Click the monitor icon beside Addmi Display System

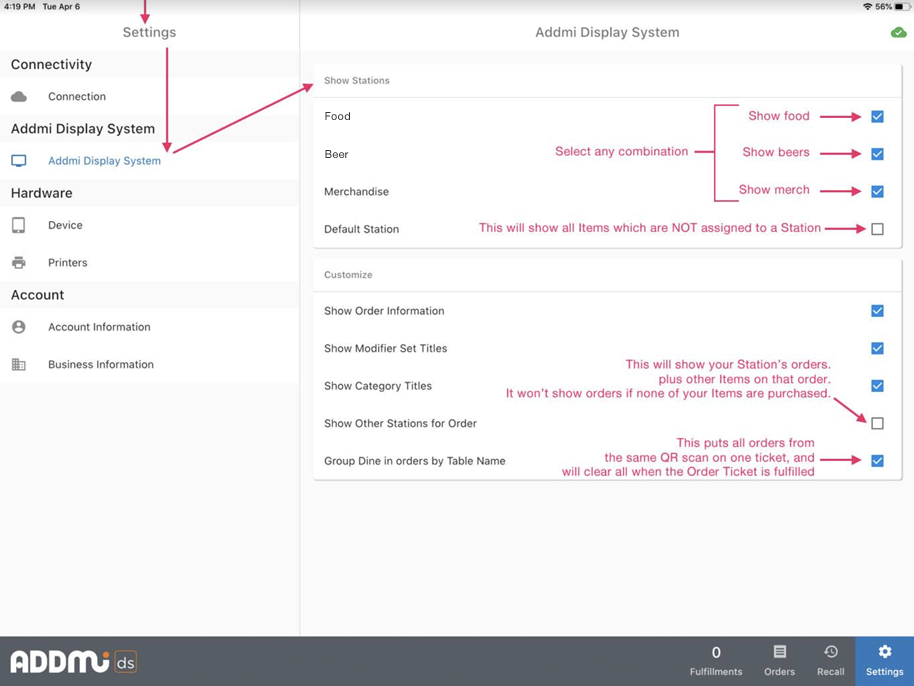[19, 161]
